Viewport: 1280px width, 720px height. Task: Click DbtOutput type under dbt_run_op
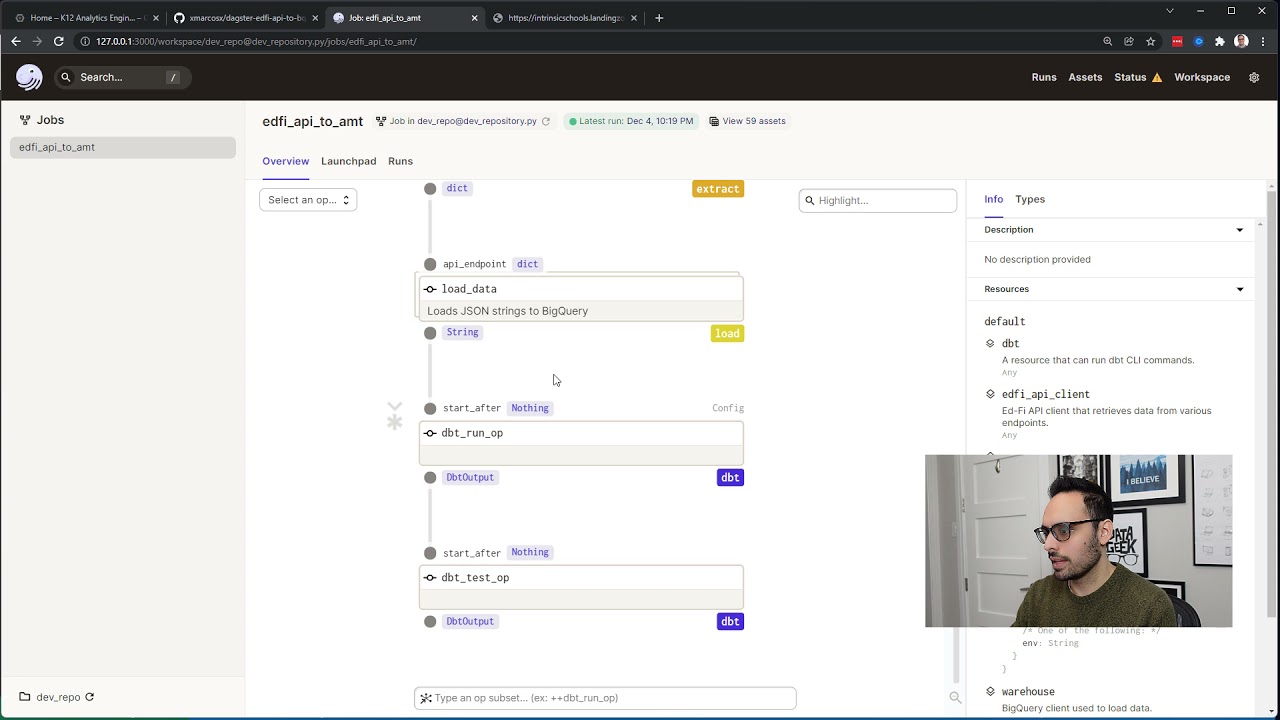coord(470,477)
